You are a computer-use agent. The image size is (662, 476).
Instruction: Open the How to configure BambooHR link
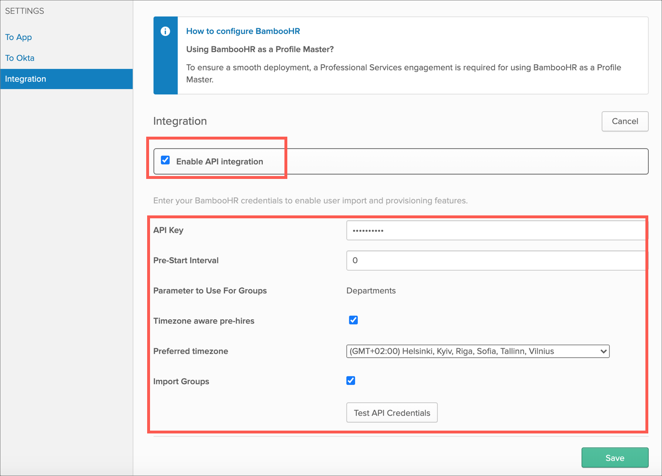pos(242,31)
